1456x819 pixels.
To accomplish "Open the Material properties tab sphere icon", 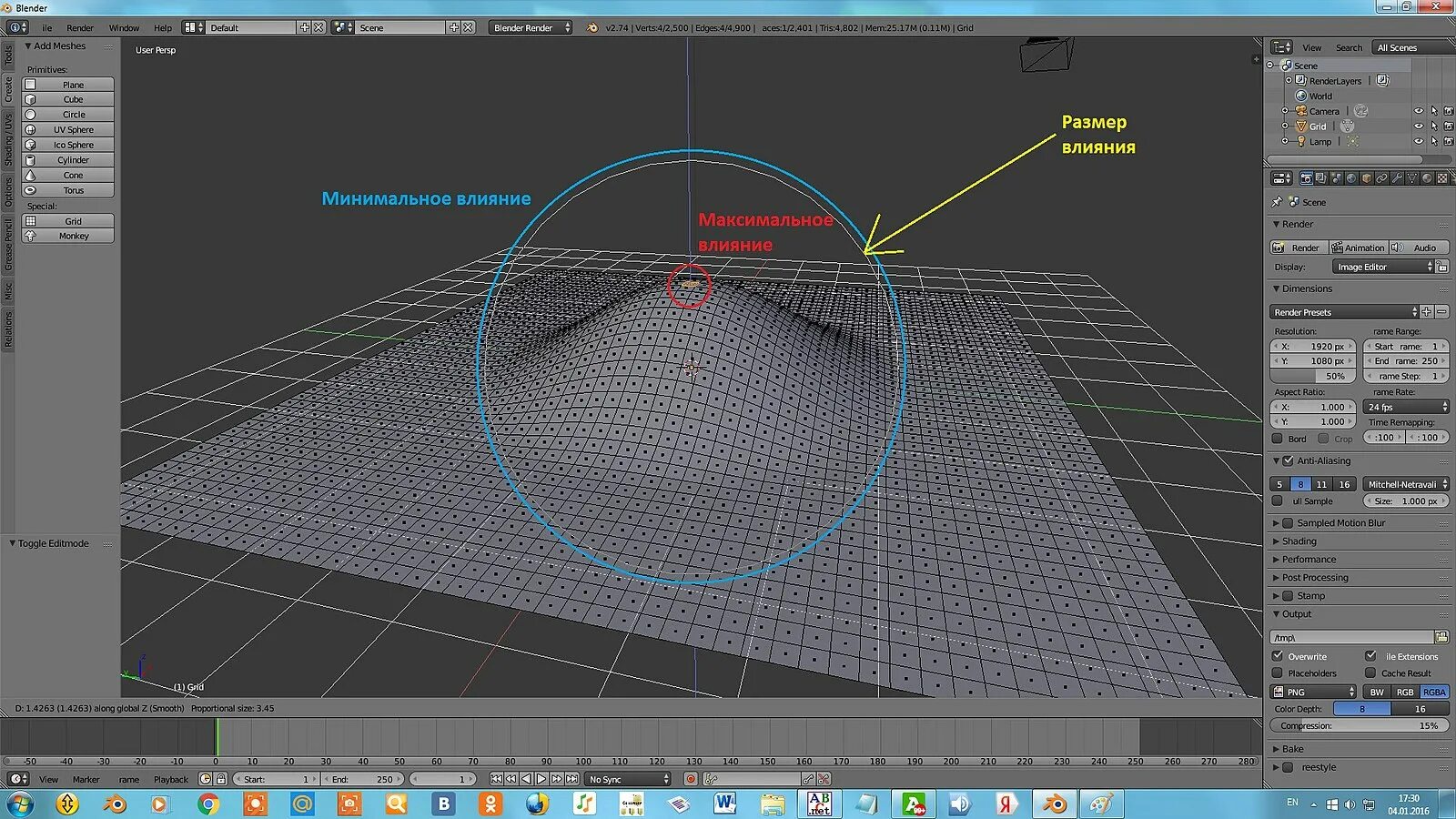I will [1427, 178].
